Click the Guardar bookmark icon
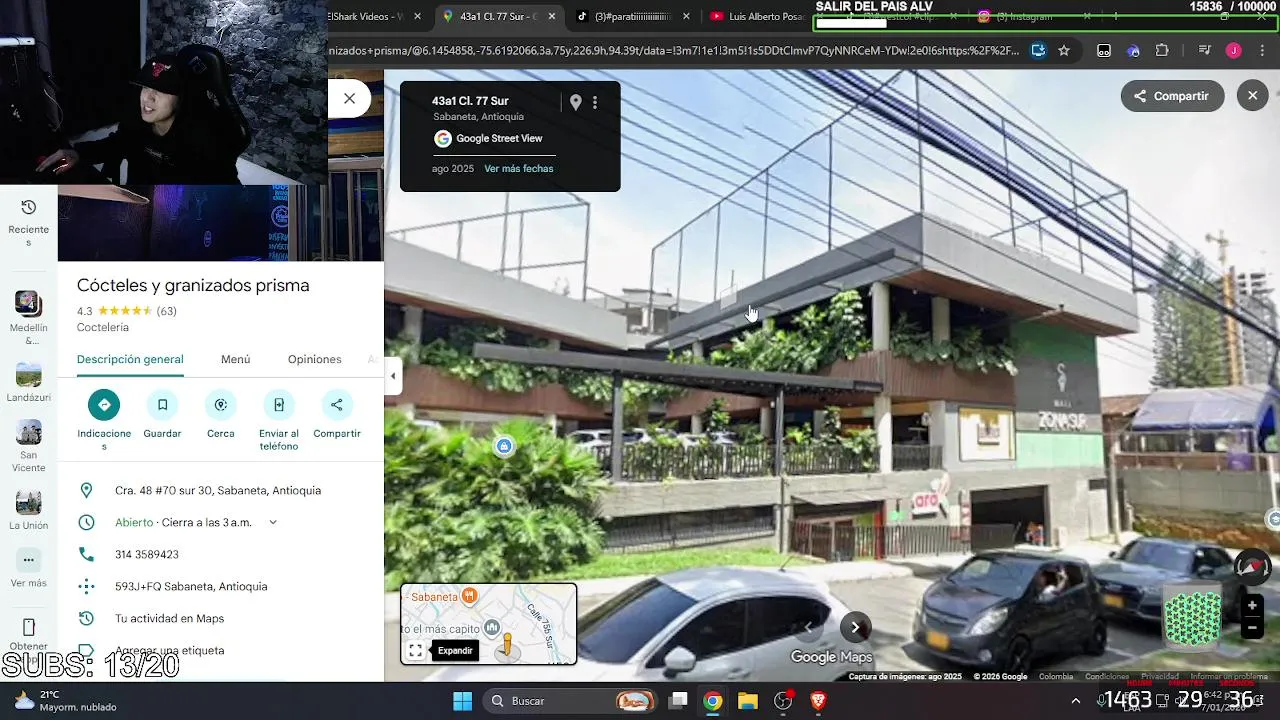Screen dimensions: 1280x720 click(x=162, y=404)
